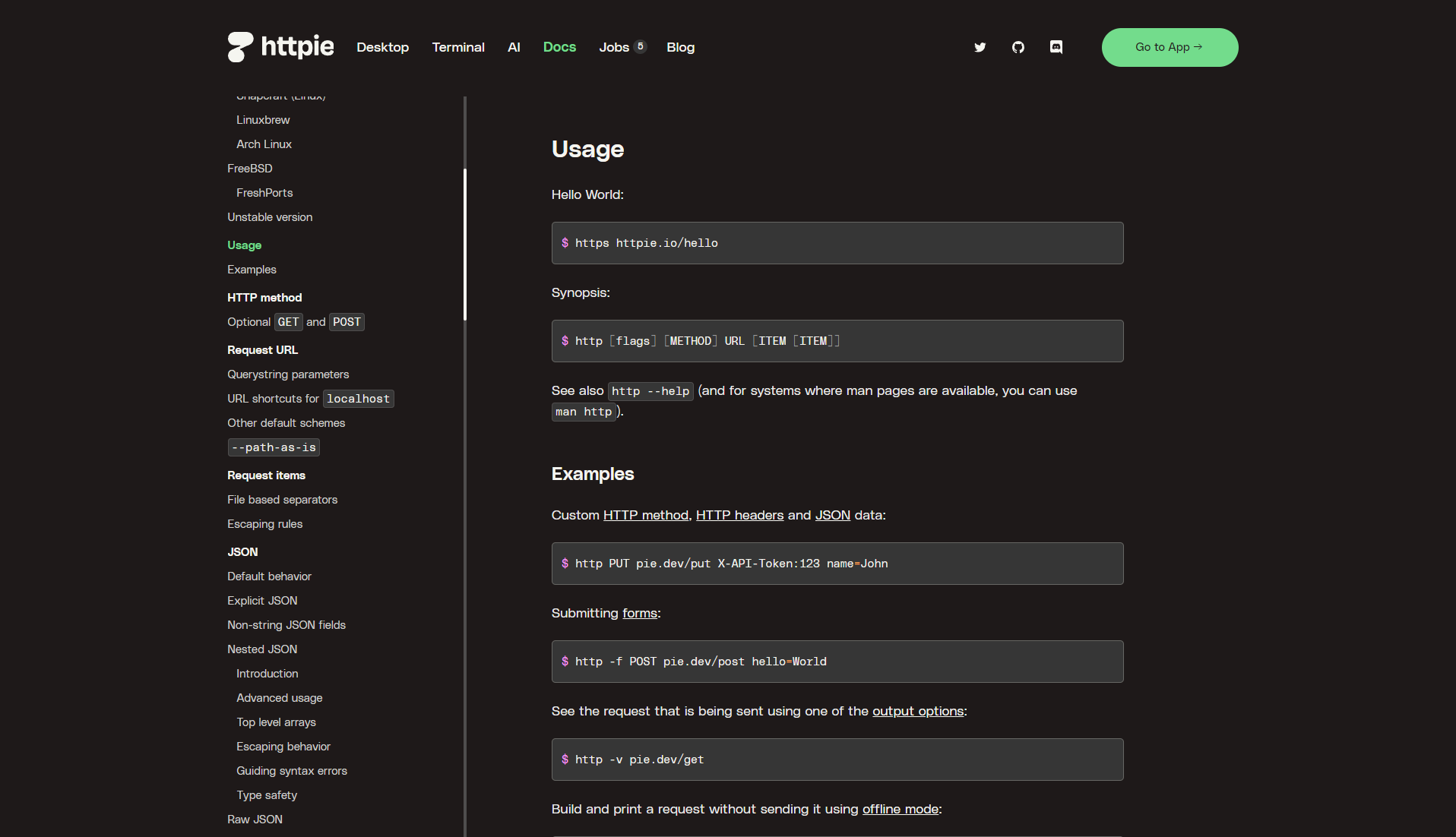Open the GitHub icon link

1018,47
